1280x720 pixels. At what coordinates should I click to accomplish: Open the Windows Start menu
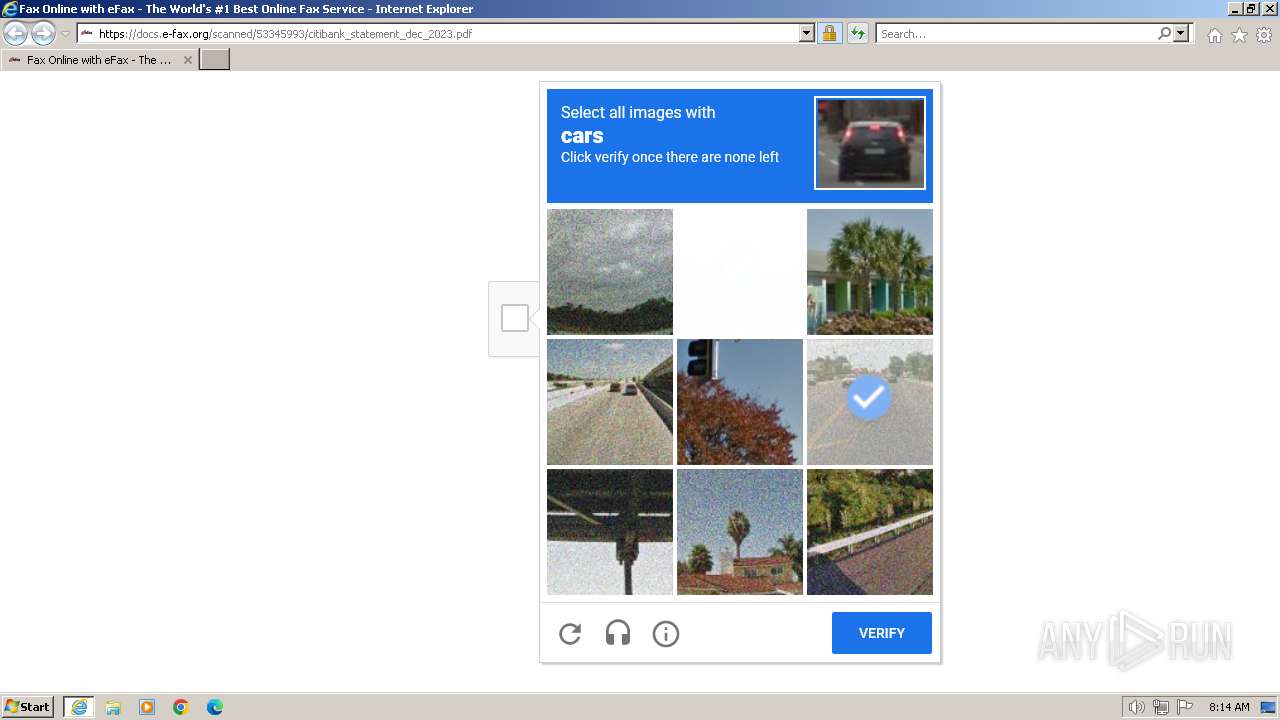28,707
